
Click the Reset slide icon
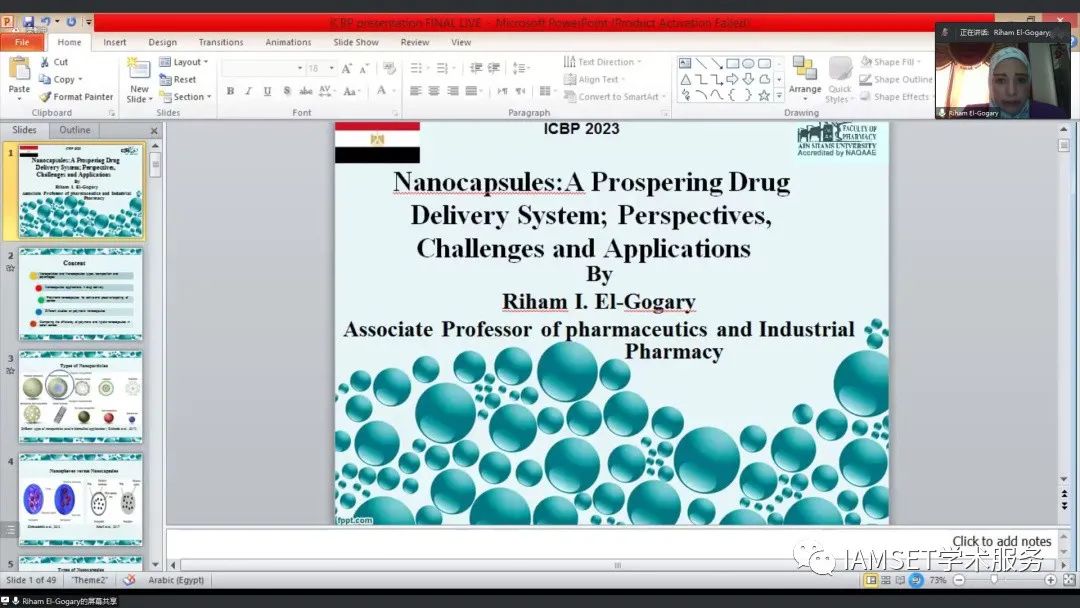(x=165, y=80)
